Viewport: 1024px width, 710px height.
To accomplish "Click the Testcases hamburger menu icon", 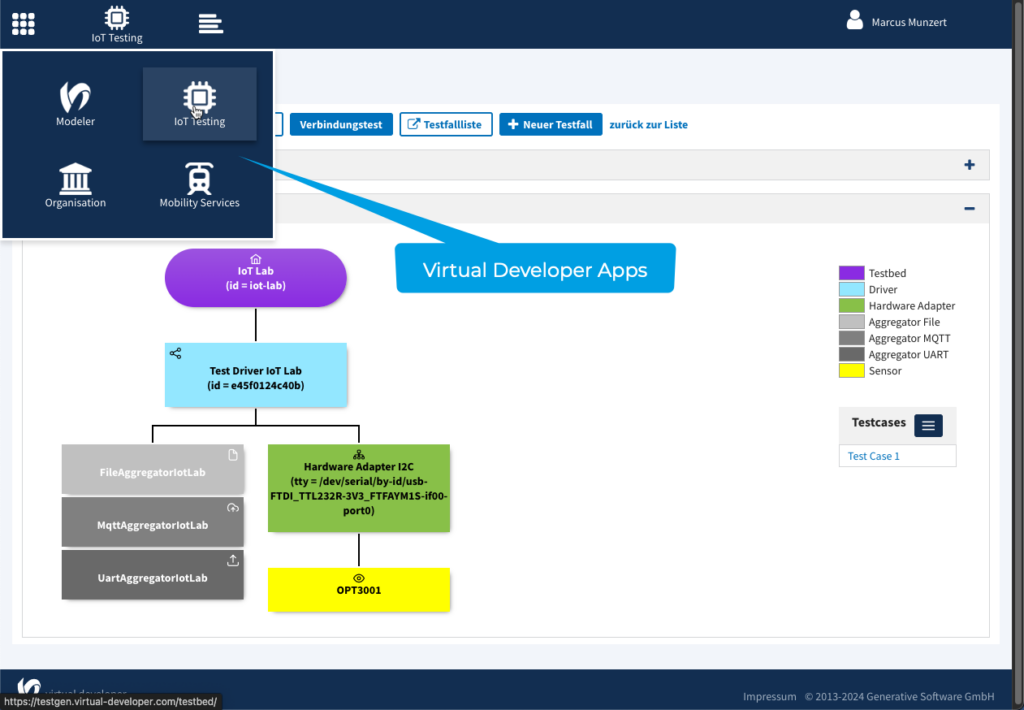I will pyautogui.click(x=927, y=425).
